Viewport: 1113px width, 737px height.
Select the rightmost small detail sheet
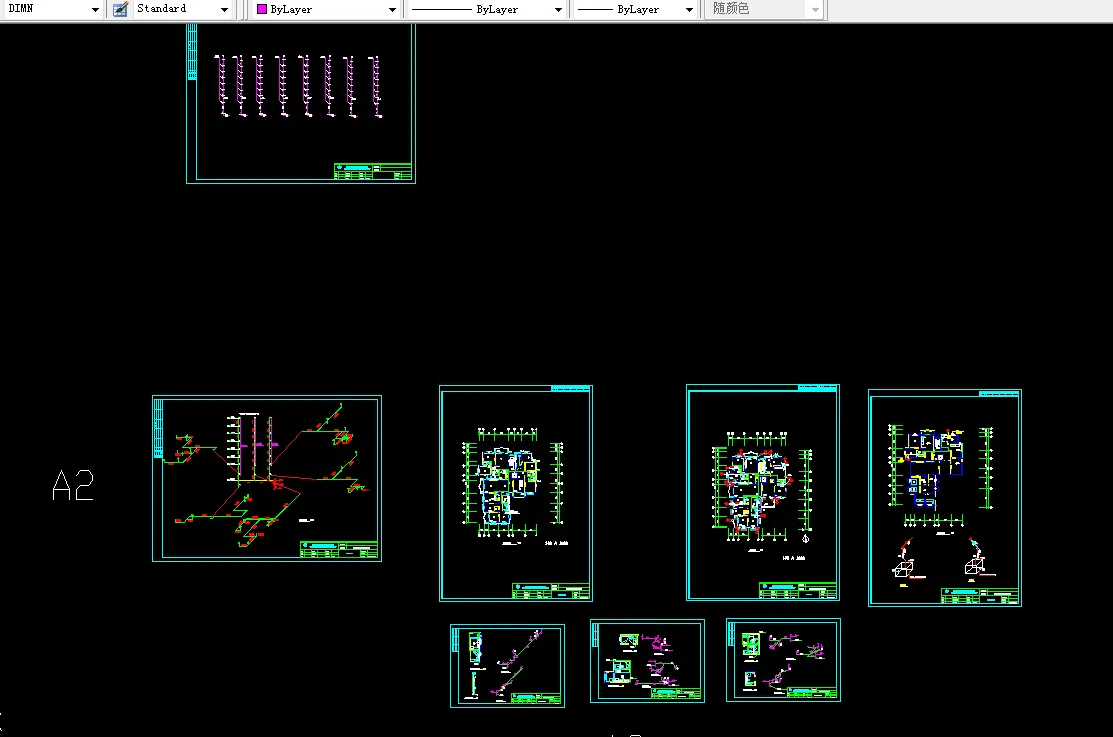point(784,660)
